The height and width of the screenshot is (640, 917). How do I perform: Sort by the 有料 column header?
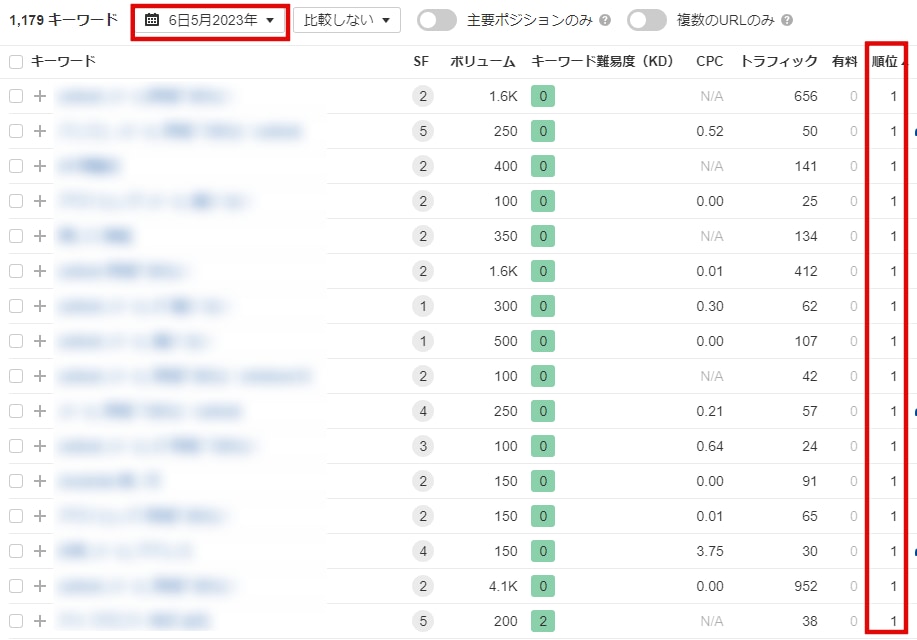pyautogui.click(x=844, y=61)
